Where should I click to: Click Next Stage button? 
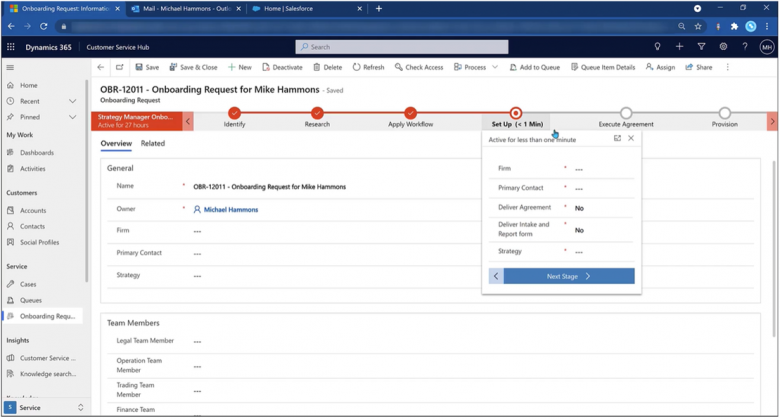(569, 276)
